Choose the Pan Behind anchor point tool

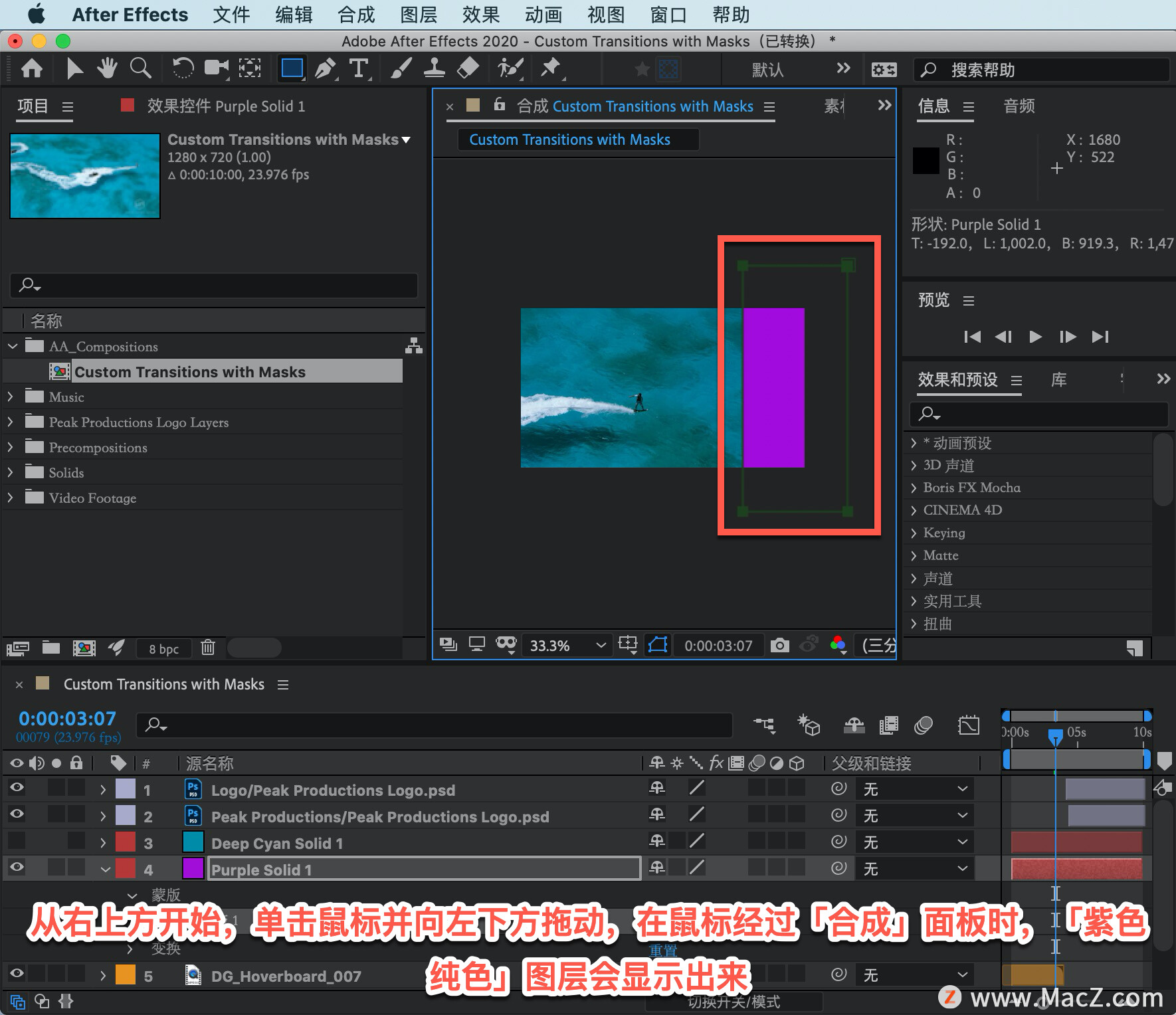pos(250,68)
